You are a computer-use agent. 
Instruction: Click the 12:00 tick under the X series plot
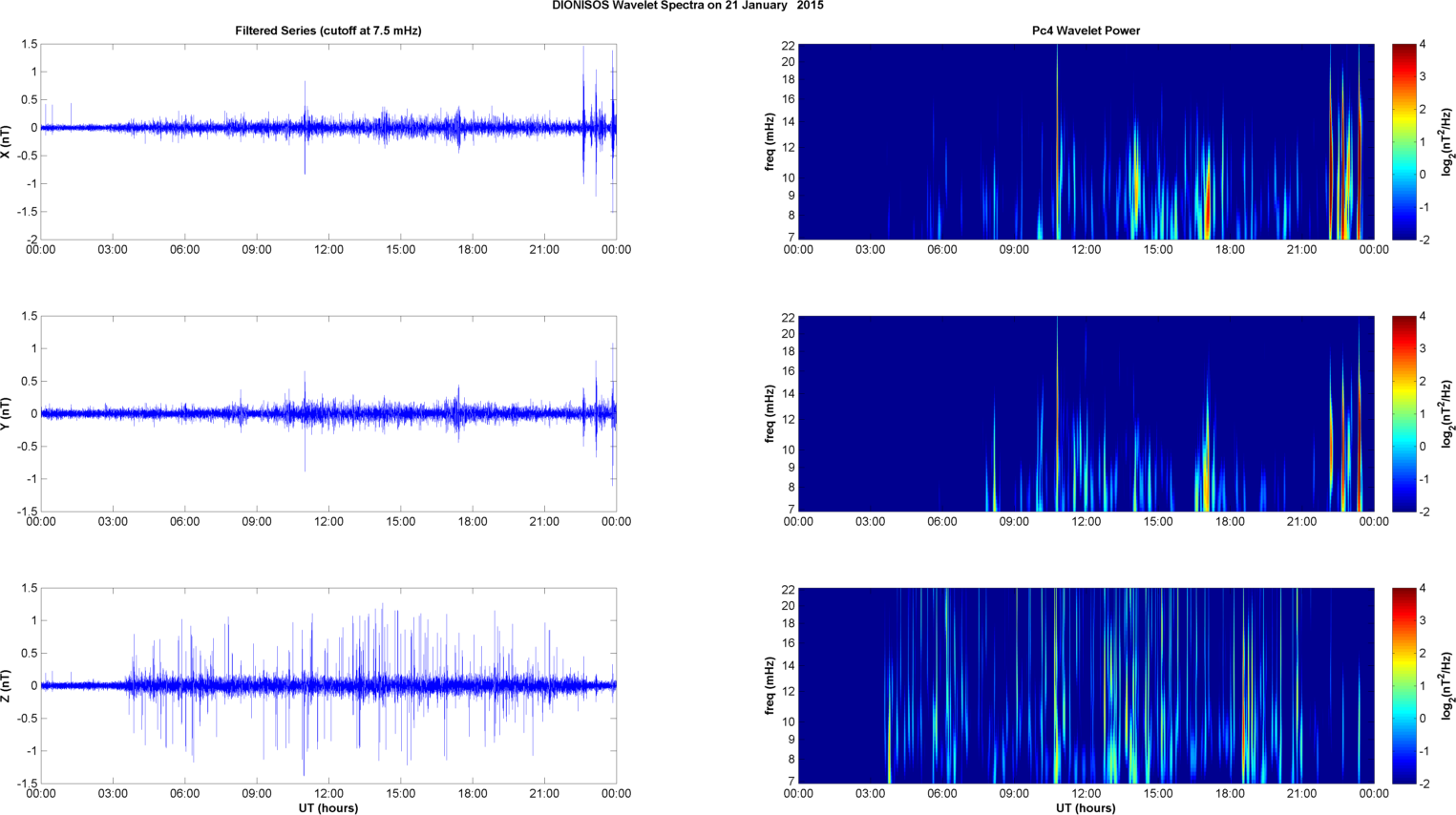click(328, 250)
